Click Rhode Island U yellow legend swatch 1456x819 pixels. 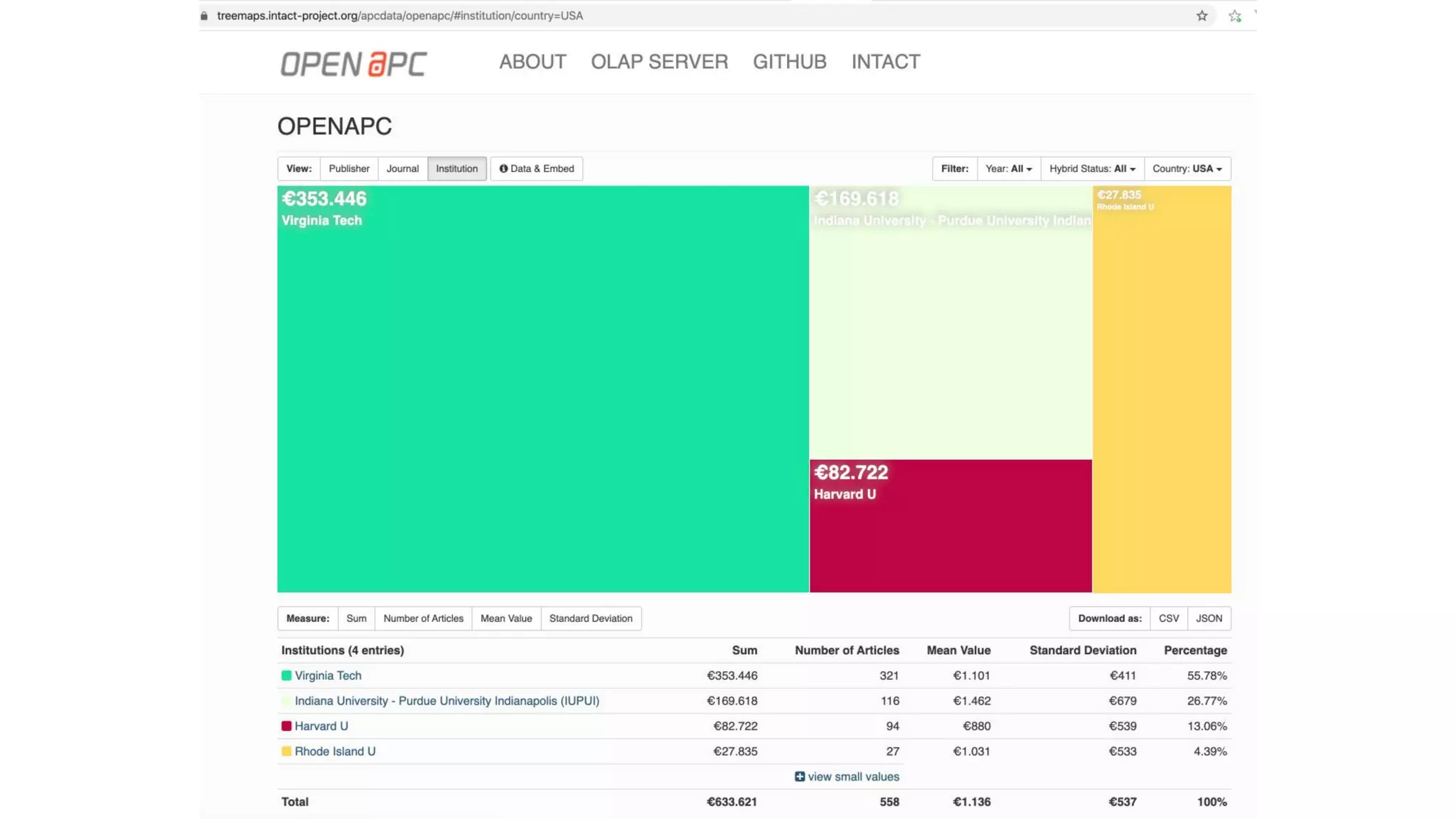(287, 751)
